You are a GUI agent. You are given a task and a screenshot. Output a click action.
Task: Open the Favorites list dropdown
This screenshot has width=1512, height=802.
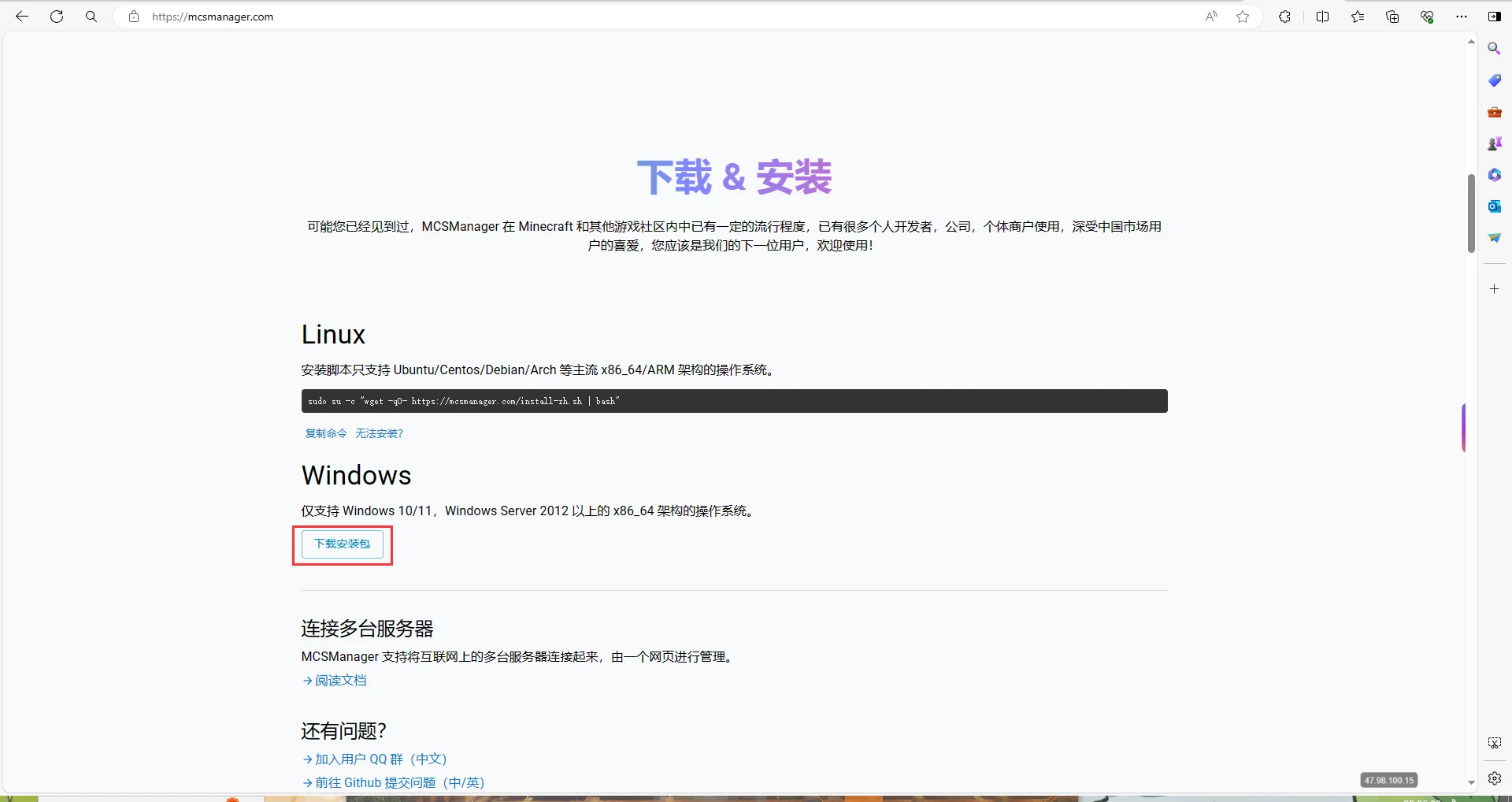coord(1358,17)
